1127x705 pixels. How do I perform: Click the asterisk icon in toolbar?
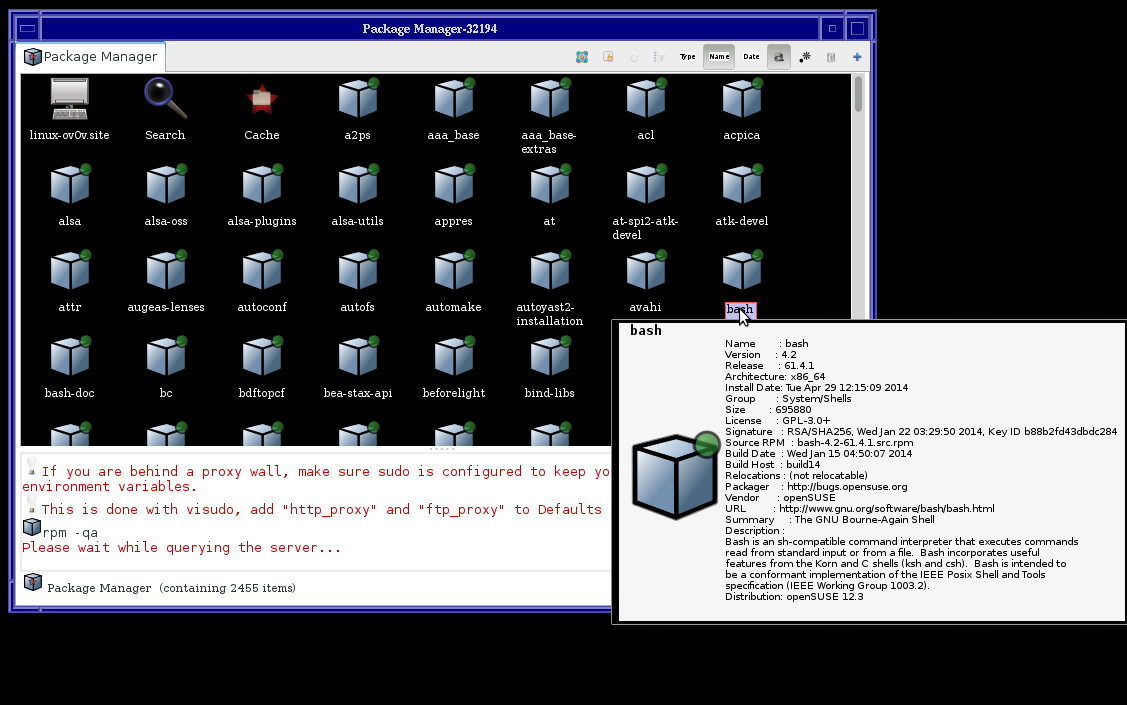(805, 57)
